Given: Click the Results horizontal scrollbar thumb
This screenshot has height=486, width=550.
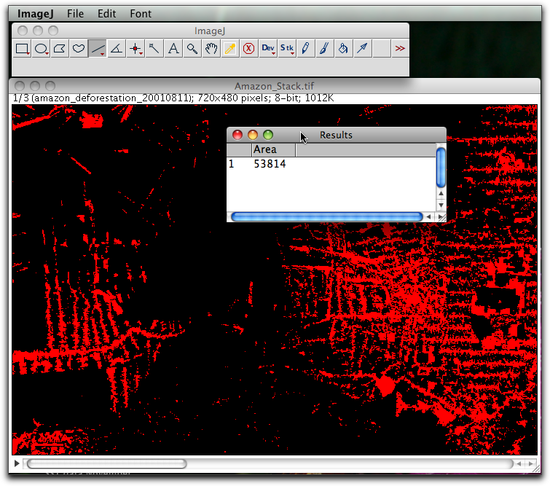Looking at the screenshot, I should pyautogui.click(x=327, y=217).
